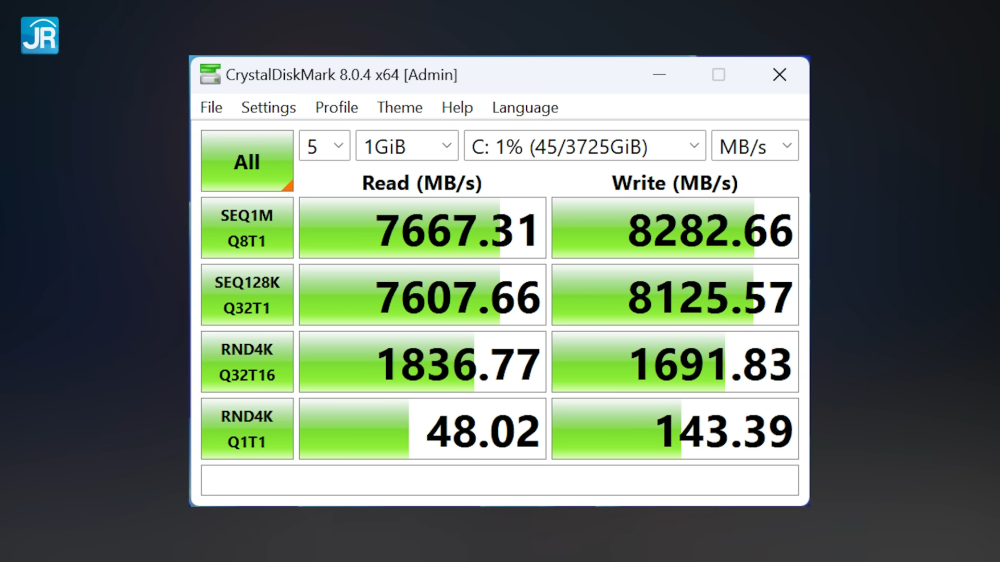1000x562 pixels.
Task: Minimize the CrystalDiskMark window
Action: tap(658, 75)
